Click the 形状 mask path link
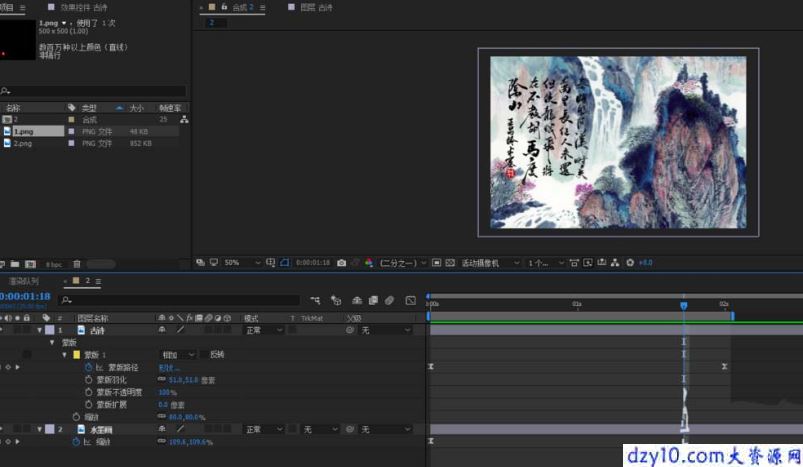 [168, 367]
